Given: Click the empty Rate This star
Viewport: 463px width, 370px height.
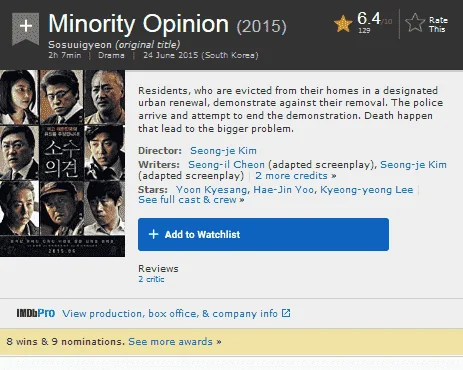Looking at the screenshot, I should click(415, 23).
